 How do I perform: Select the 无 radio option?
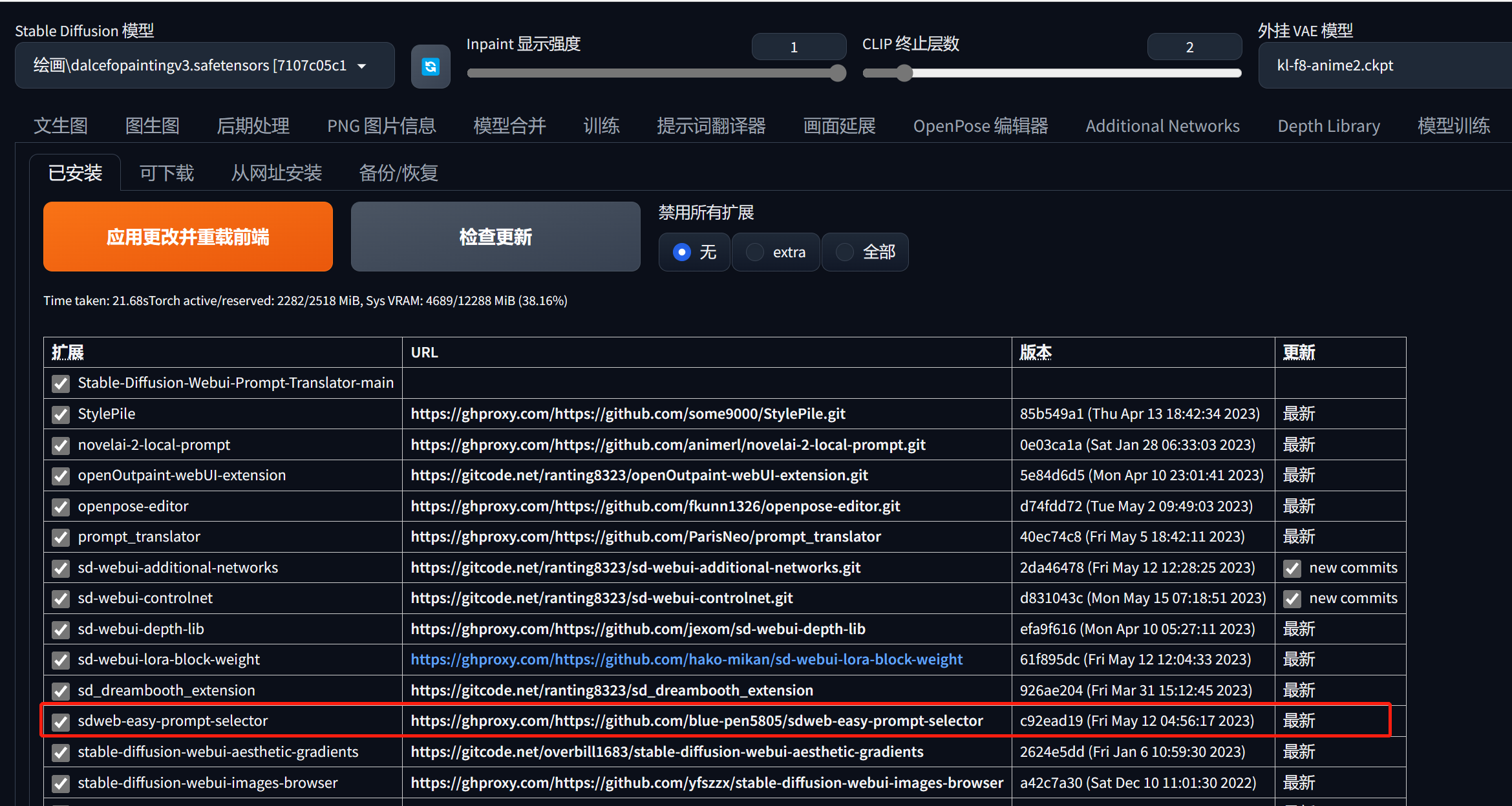click(x=682, y=252)
